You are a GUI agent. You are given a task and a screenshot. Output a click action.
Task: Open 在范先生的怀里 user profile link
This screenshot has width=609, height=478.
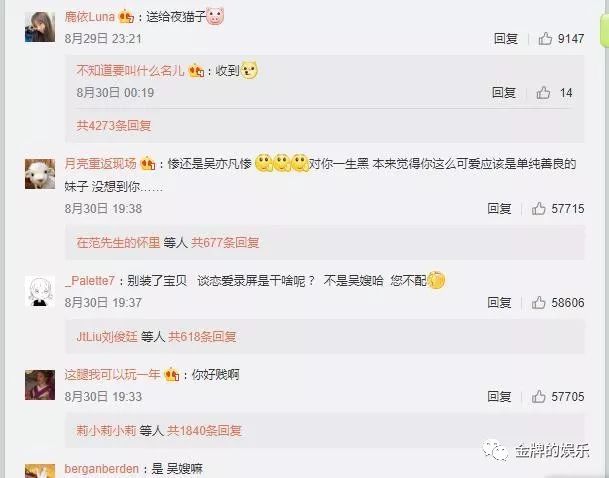(118, 243)
